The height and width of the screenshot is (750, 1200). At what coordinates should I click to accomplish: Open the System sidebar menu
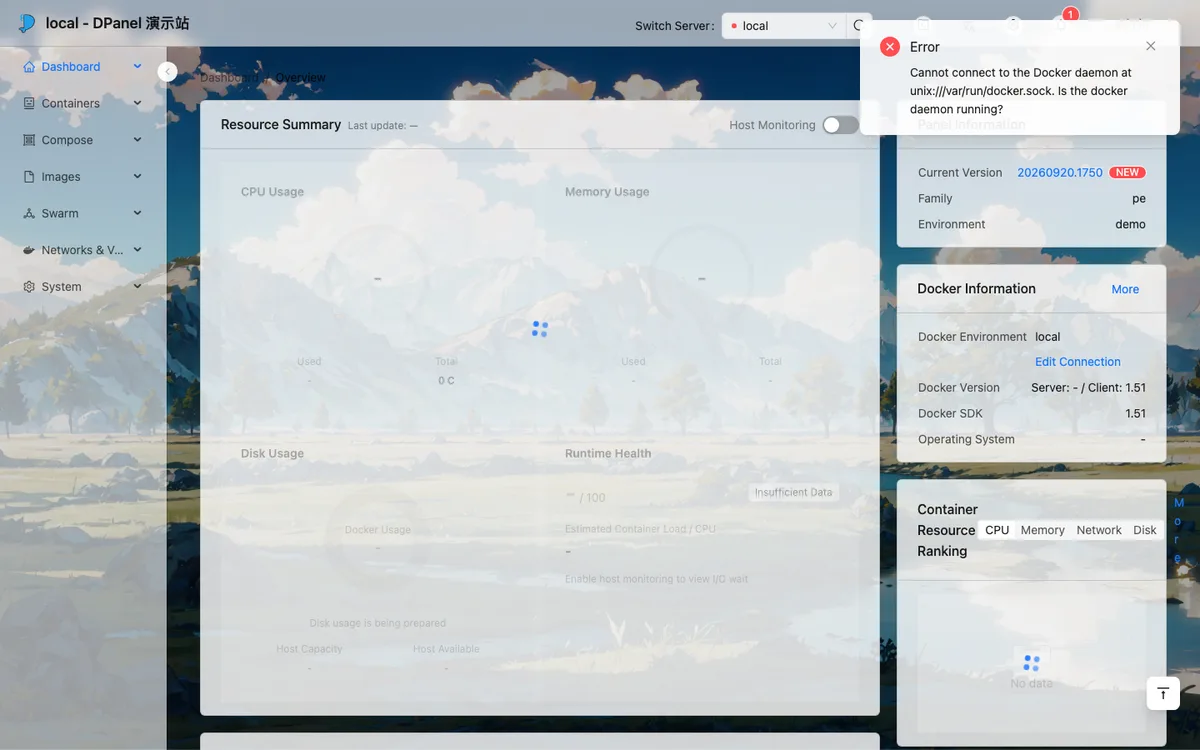(x=83, y=287)
